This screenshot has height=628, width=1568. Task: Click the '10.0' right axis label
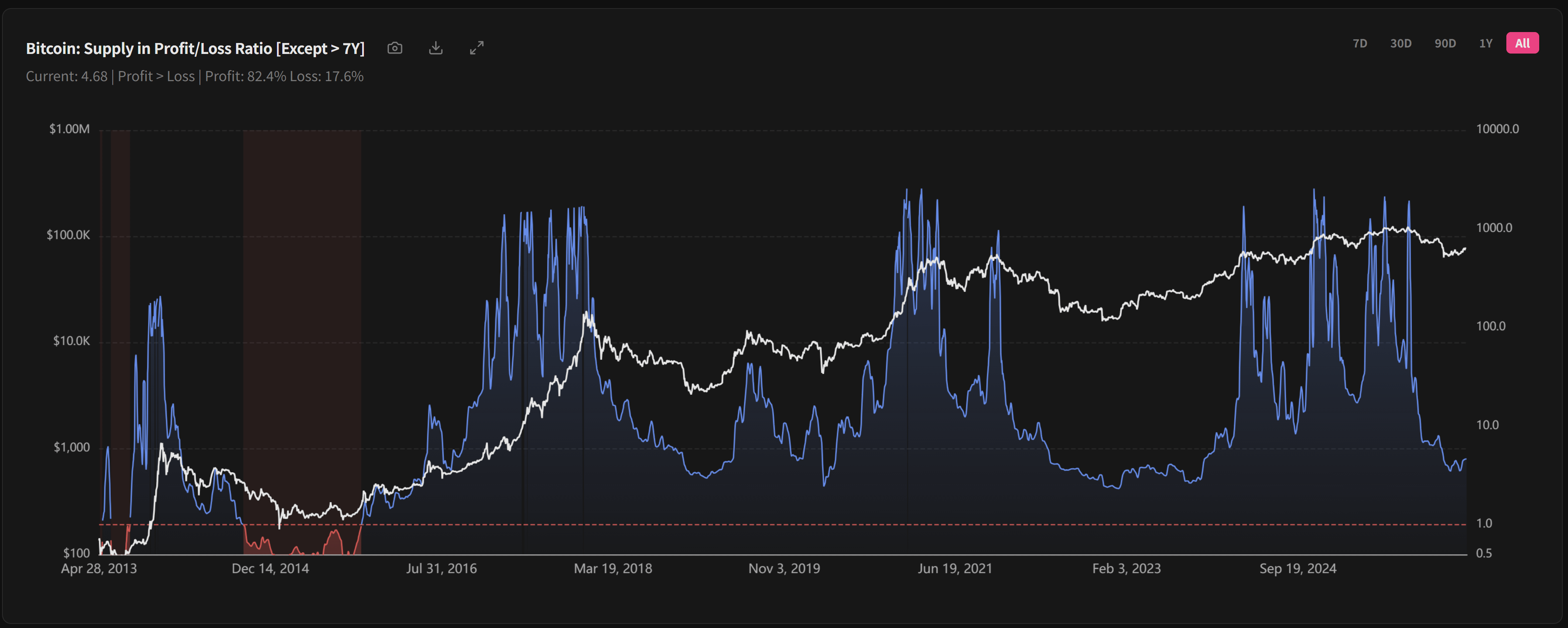click(x=1488, y=425)
